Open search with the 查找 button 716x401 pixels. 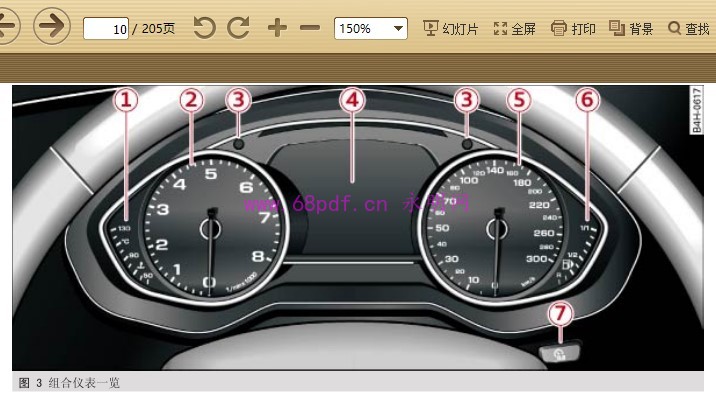pos(688,28)
